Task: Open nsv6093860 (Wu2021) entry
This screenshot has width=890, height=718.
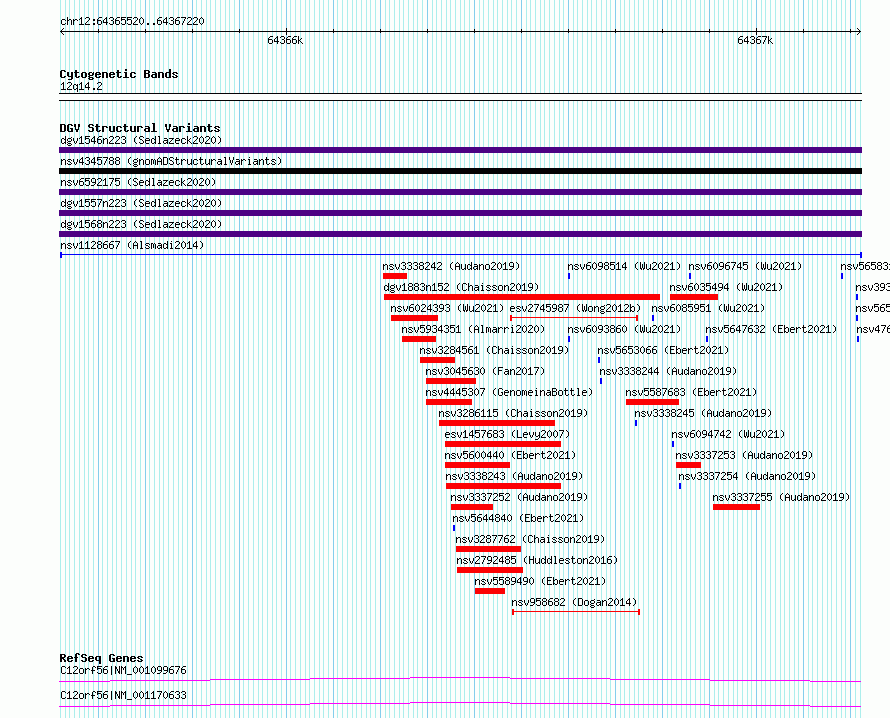Action: pyautogui.click(x=624, y=329)
